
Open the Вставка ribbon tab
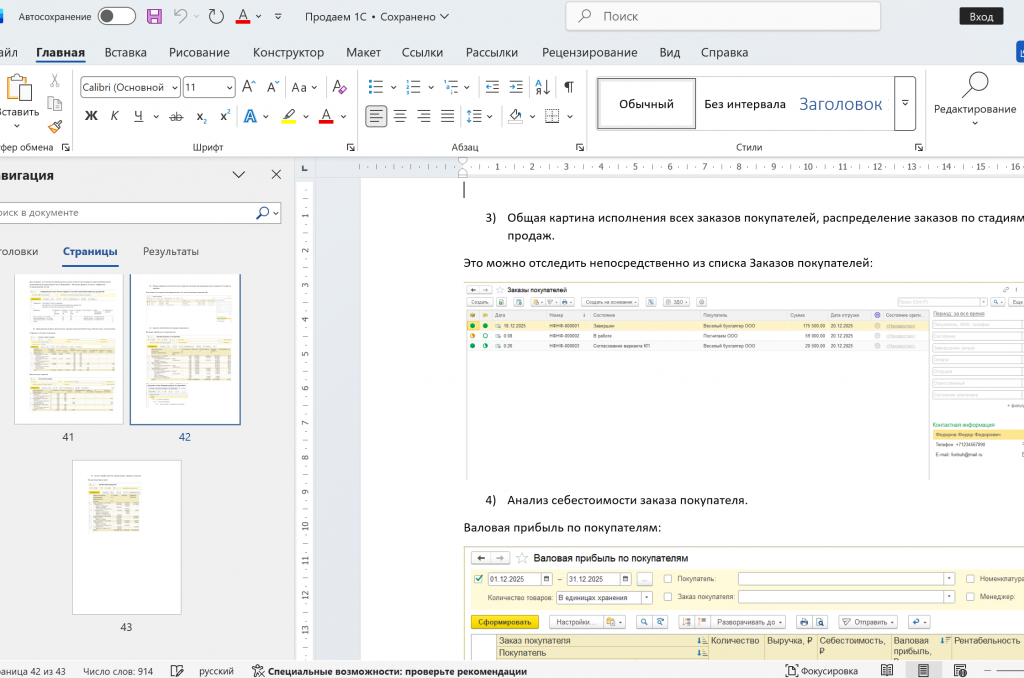coord(125,52)
